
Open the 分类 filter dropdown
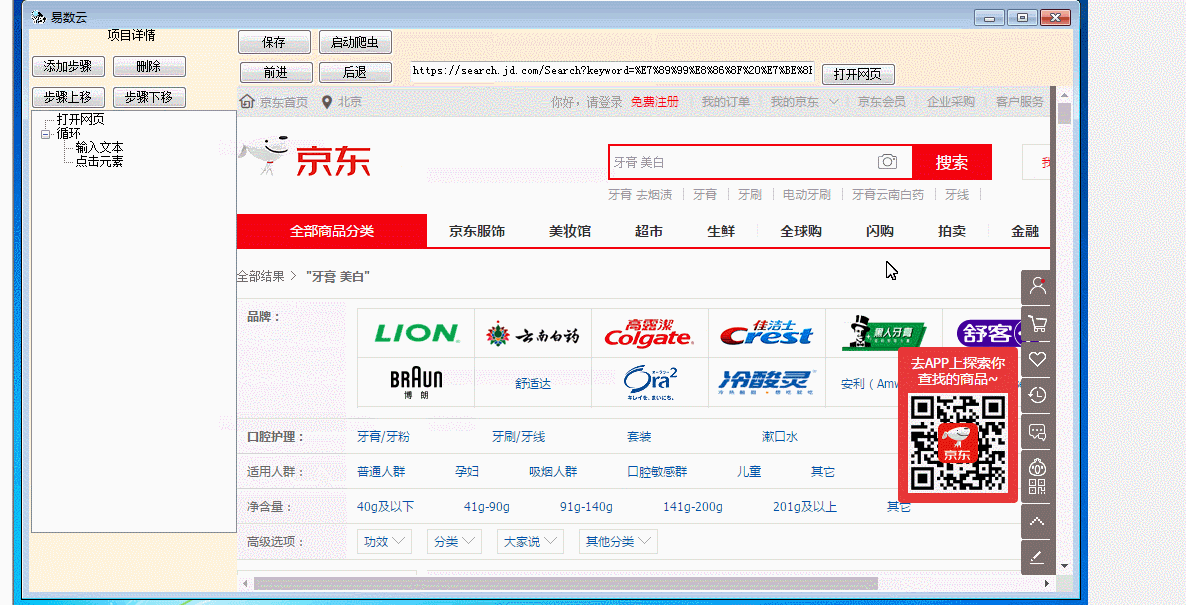[x=454, y=541]
